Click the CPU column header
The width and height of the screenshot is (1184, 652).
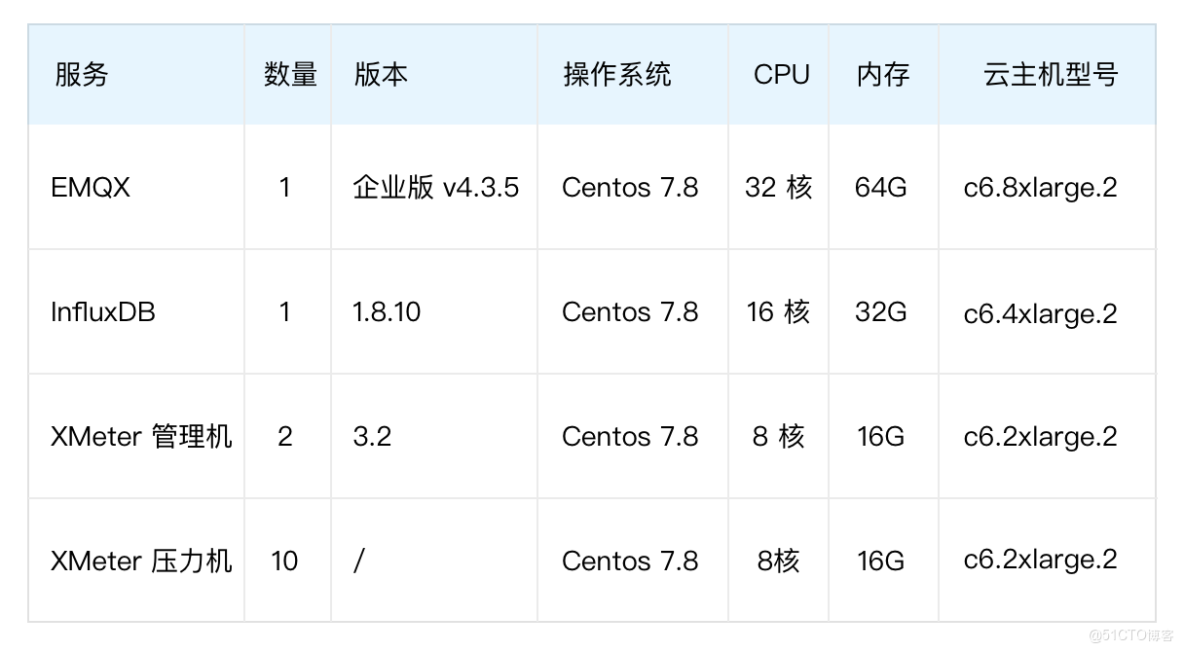tap(781, 75)
